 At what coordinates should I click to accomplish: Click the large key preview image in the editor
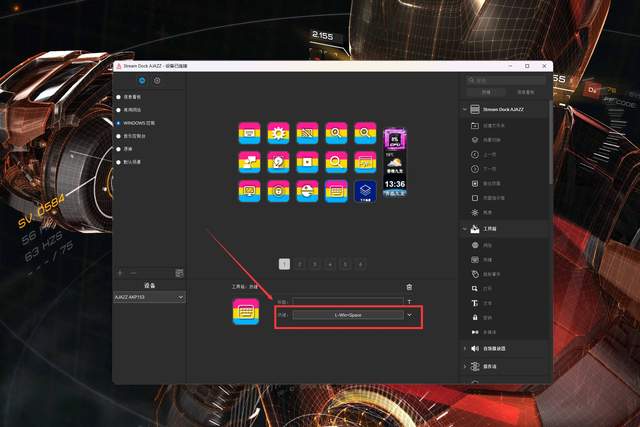pos(246,311)
